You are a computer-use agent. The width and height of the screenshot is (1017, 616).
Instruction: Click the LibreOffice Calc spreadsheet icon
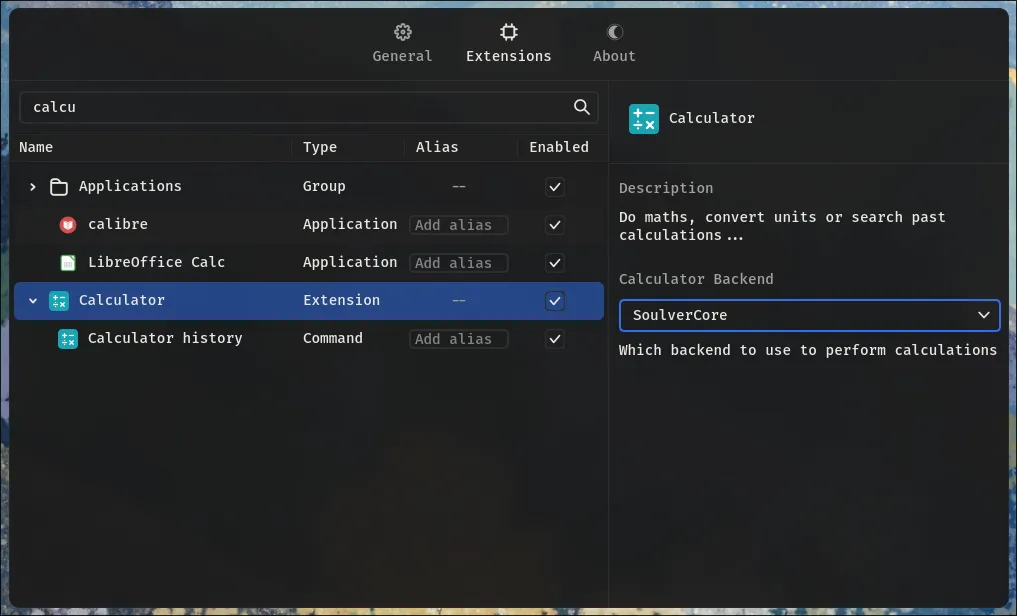pyautogui.click(x=68, y=263)
